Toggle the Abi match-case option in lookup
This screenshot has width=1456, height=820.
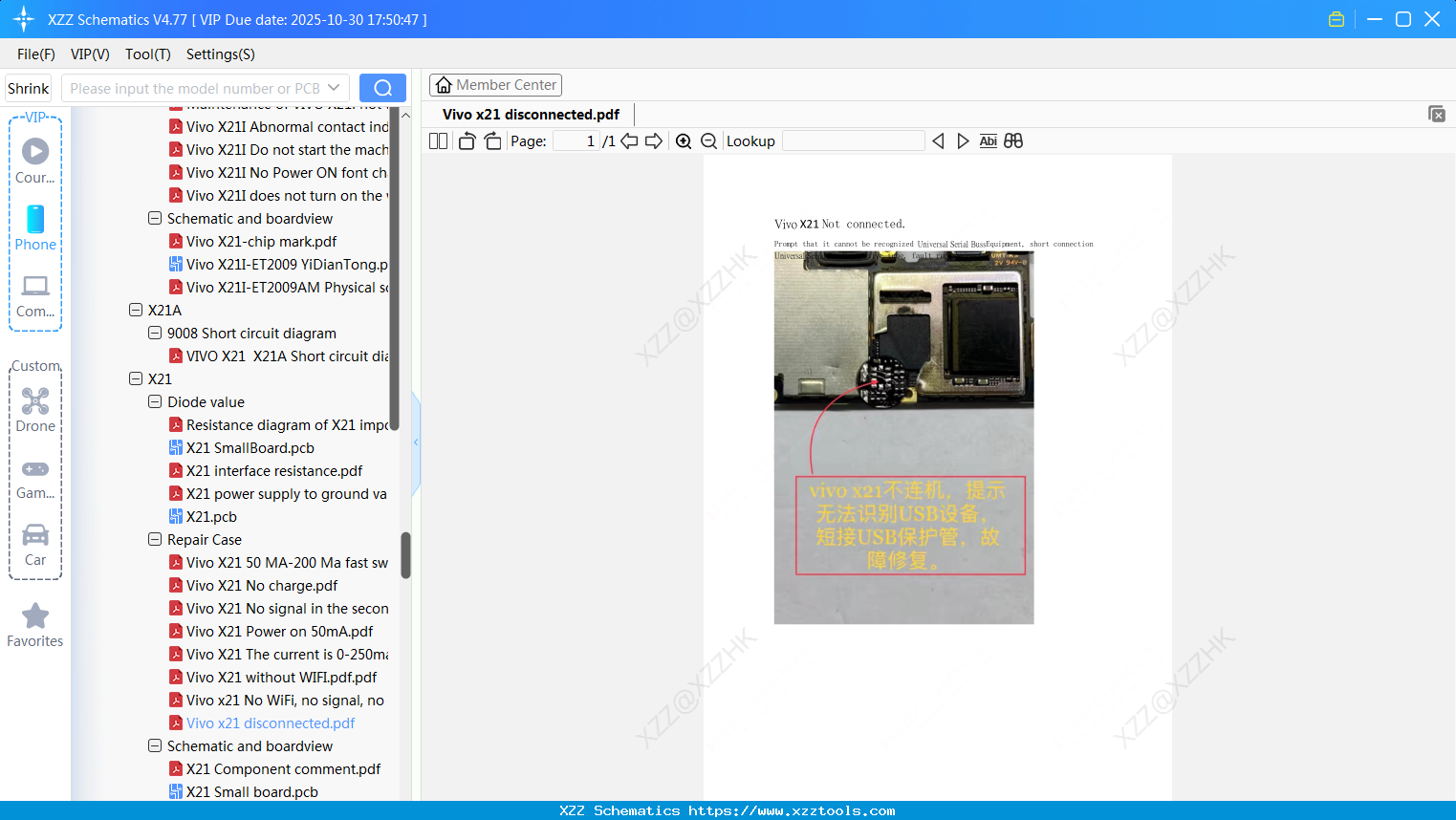pyautogui.click(x=988, y=140)
